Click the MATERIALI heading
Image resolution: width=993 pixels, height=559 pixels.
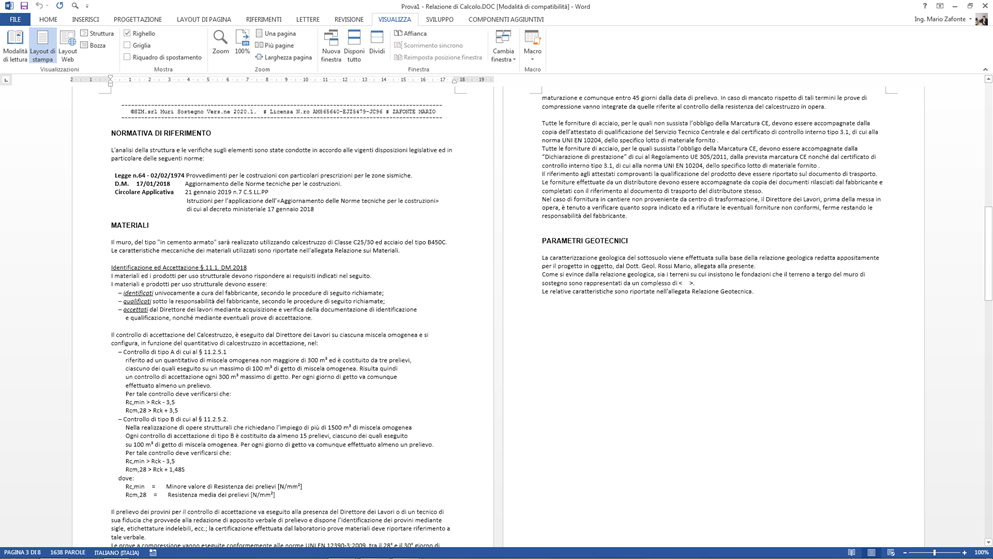tap(130, 225)
